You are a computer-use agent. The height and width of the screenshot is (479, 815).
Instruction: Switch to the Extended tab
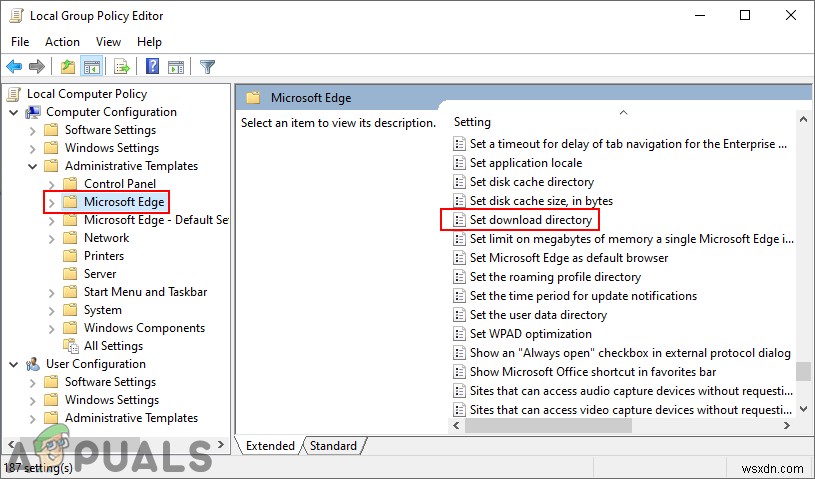(270, 446)
